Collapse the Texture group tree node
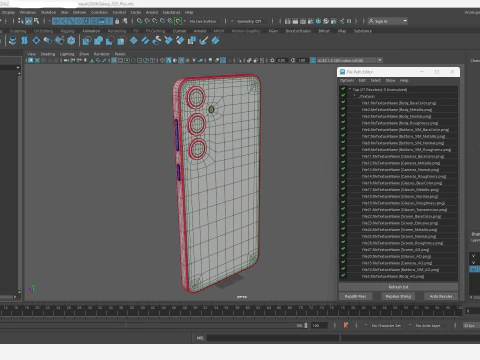 pyautogui.click(x=355, y=96)
